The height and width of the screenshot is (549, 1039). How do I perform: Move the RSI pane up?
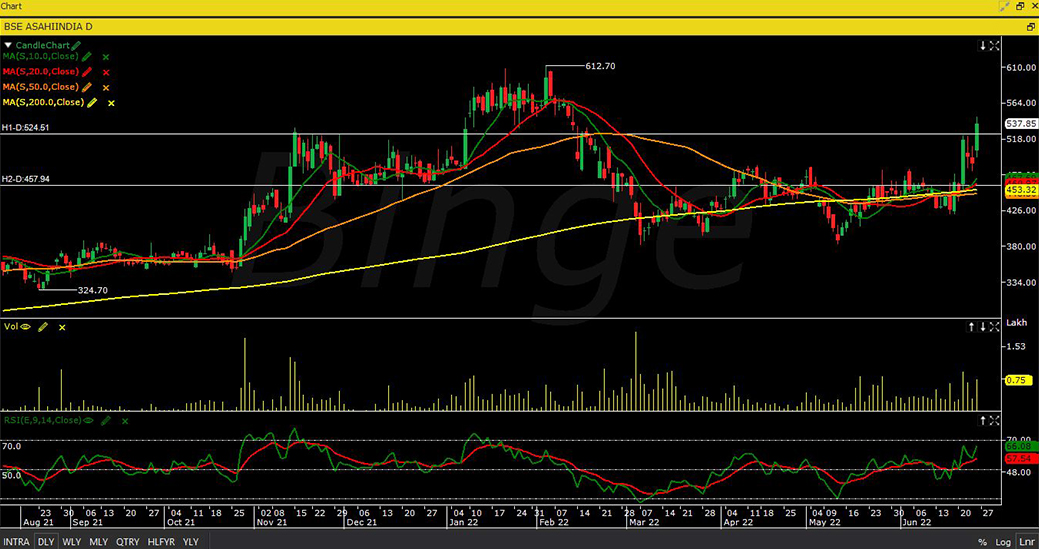point(983,421)
